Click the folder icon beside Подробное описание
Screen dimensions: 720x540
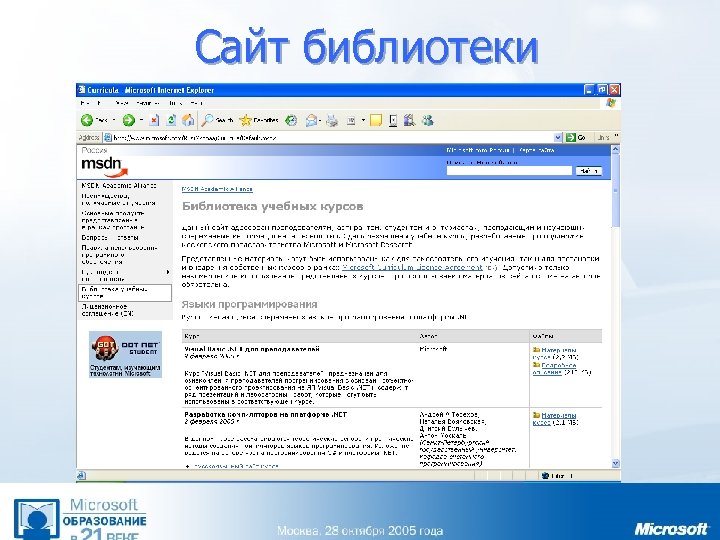click(536, 365)
